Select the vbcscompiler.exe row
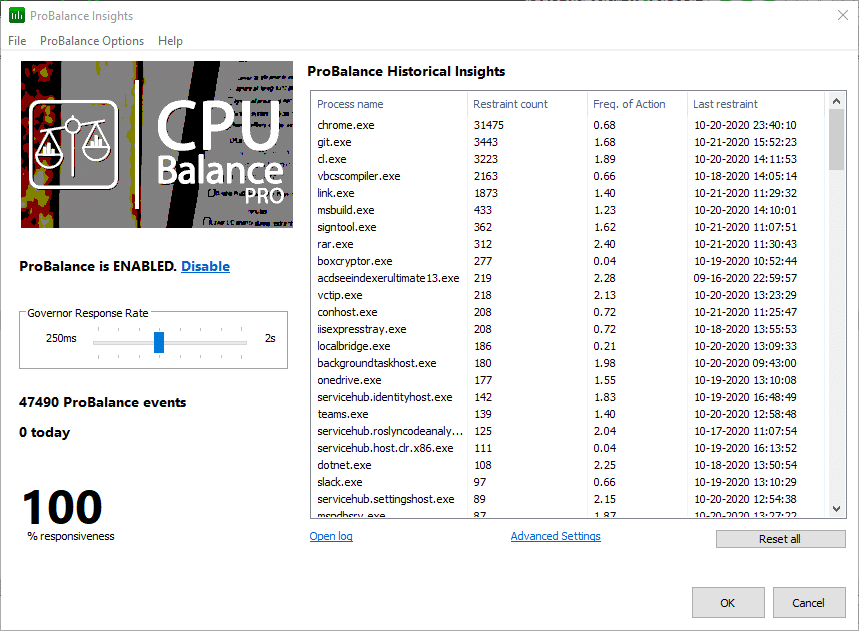The image size is (859, 631). [x=570, y=176]
